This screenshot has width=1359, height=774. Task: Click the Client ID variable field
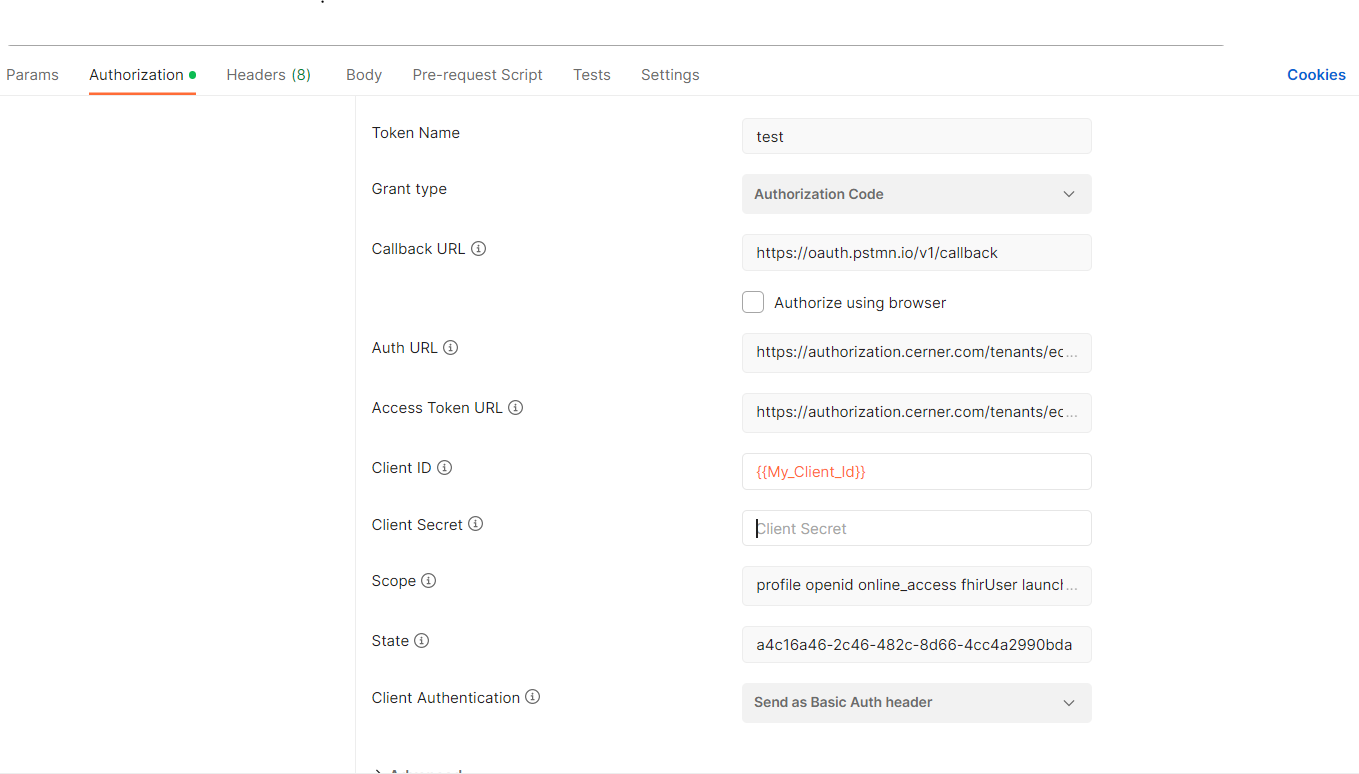(916, 471)
